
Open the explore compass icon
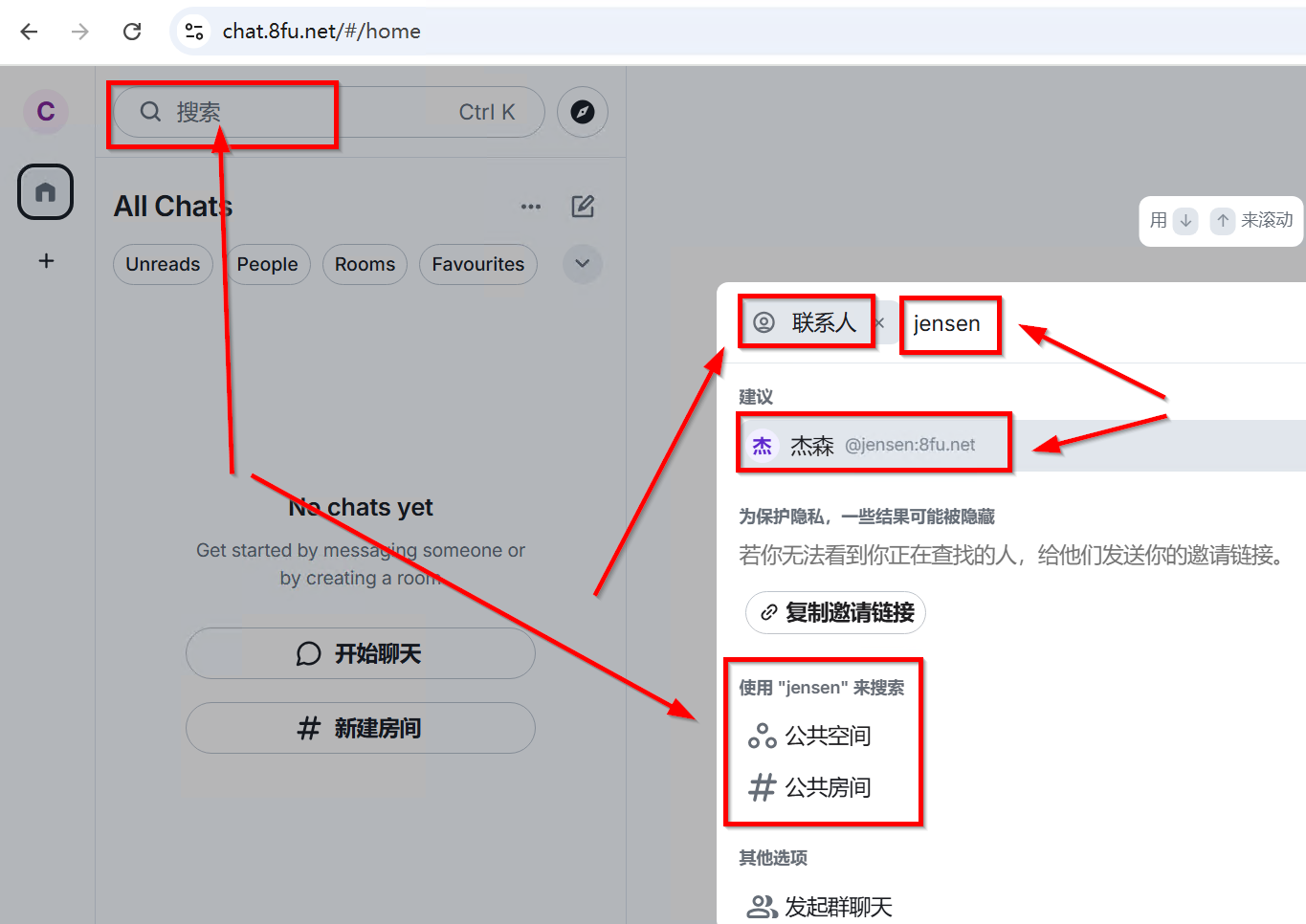[x=583, y=112]
